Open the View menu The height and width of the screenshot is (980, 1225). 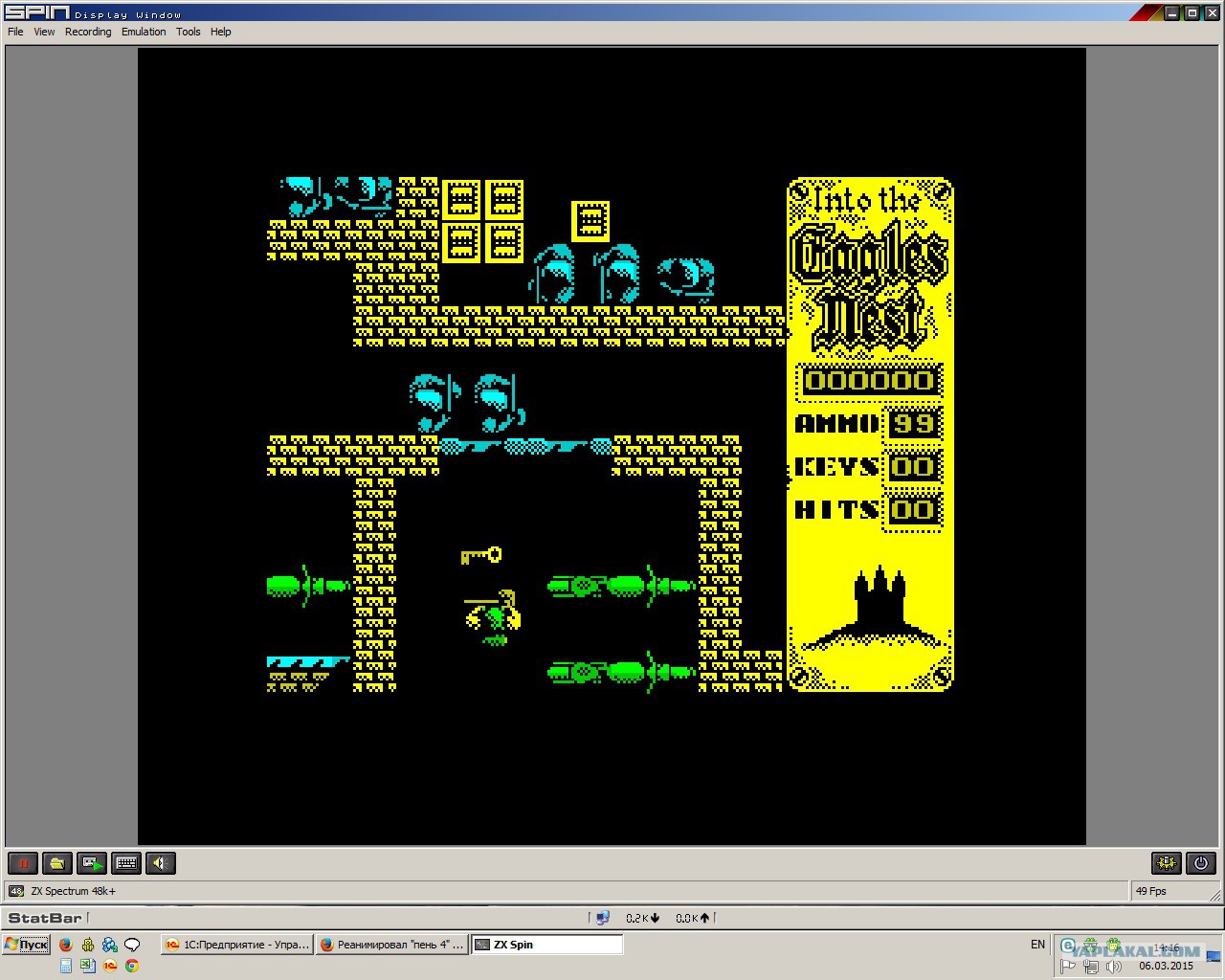[44, 32]
